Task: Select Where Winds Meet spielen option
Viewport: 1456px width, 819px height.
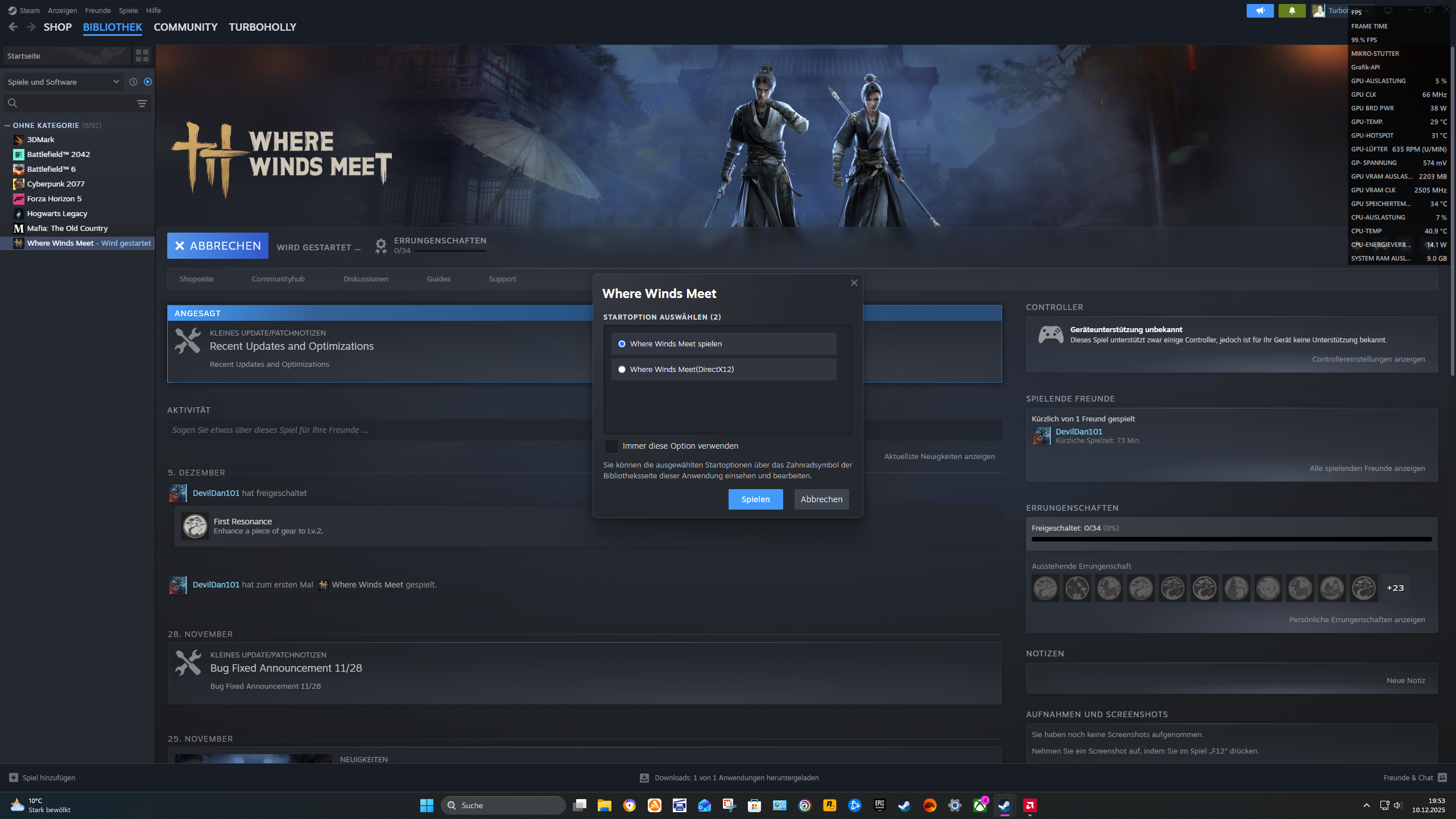Action: click(622, 344)
